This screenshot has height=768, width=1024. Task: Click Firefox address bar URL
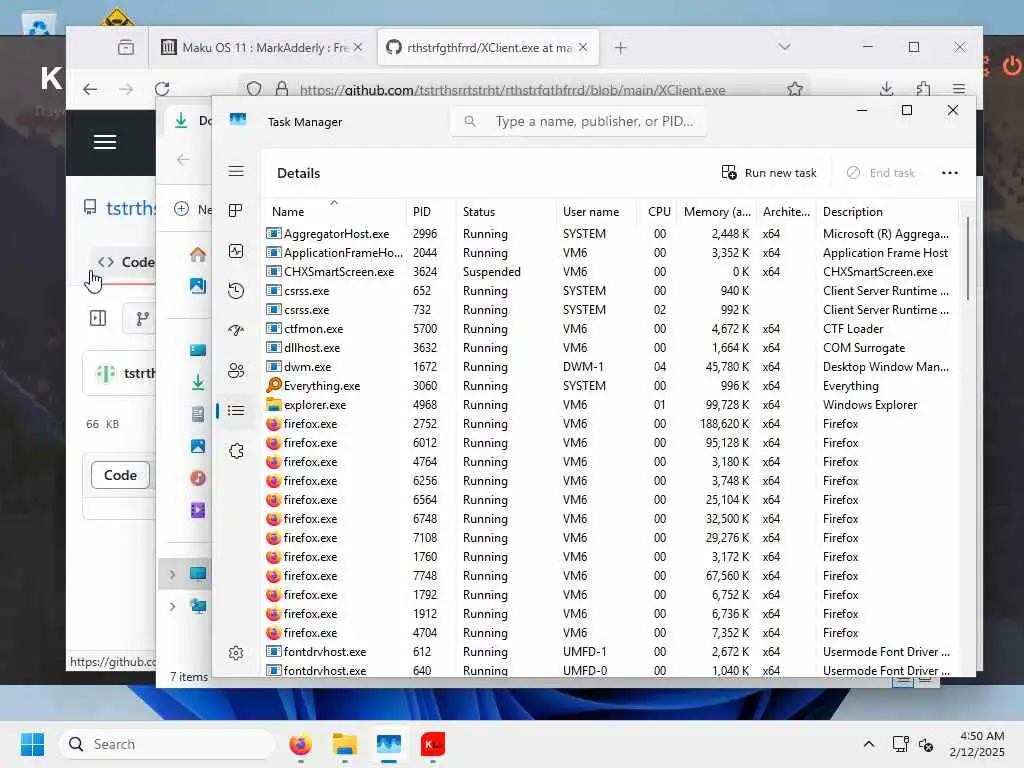click(513, 90)
